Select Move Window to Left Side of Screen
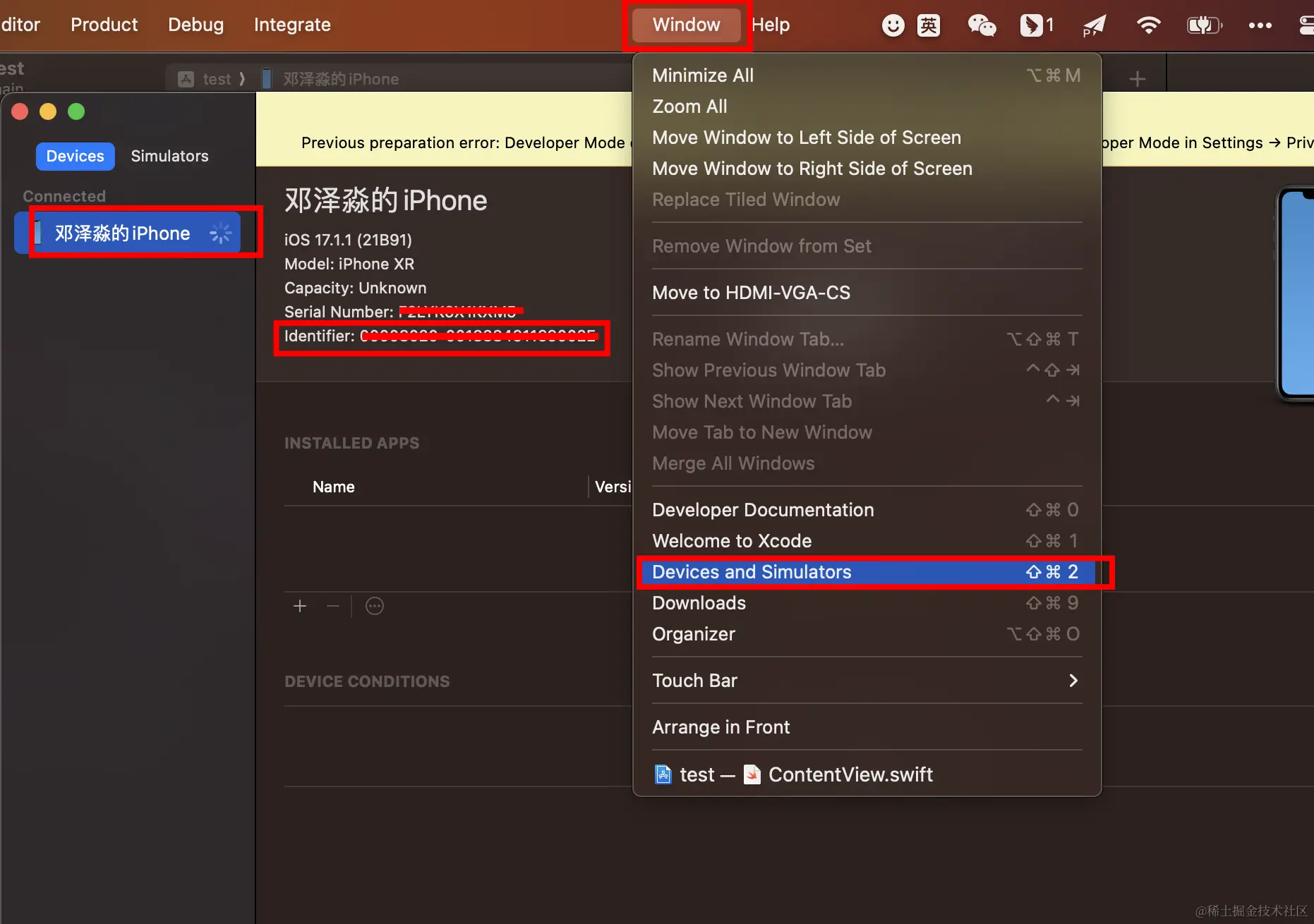The image size is (1314, 924). (x=867, y=138)
